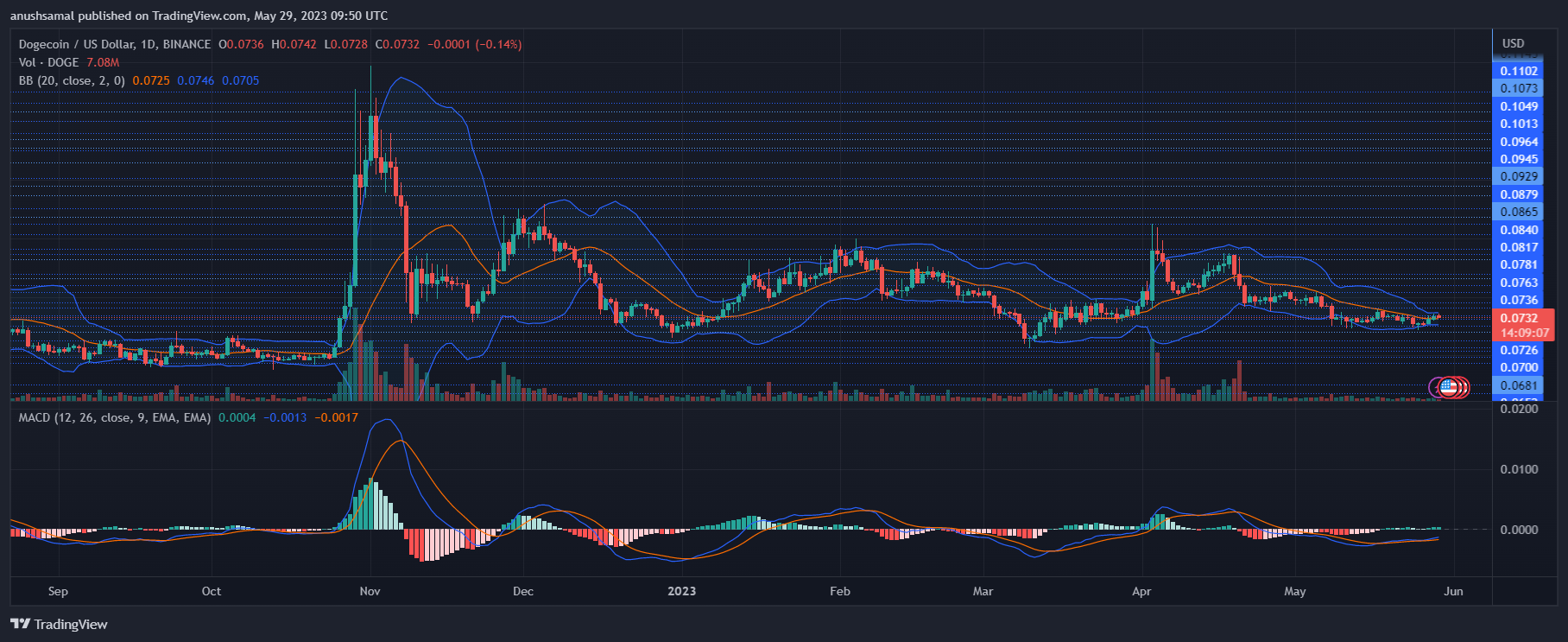Screen dimensions: 1568x642
Task: Open the USD currency selector on price axis
Action: click(x=1513, y=43)
